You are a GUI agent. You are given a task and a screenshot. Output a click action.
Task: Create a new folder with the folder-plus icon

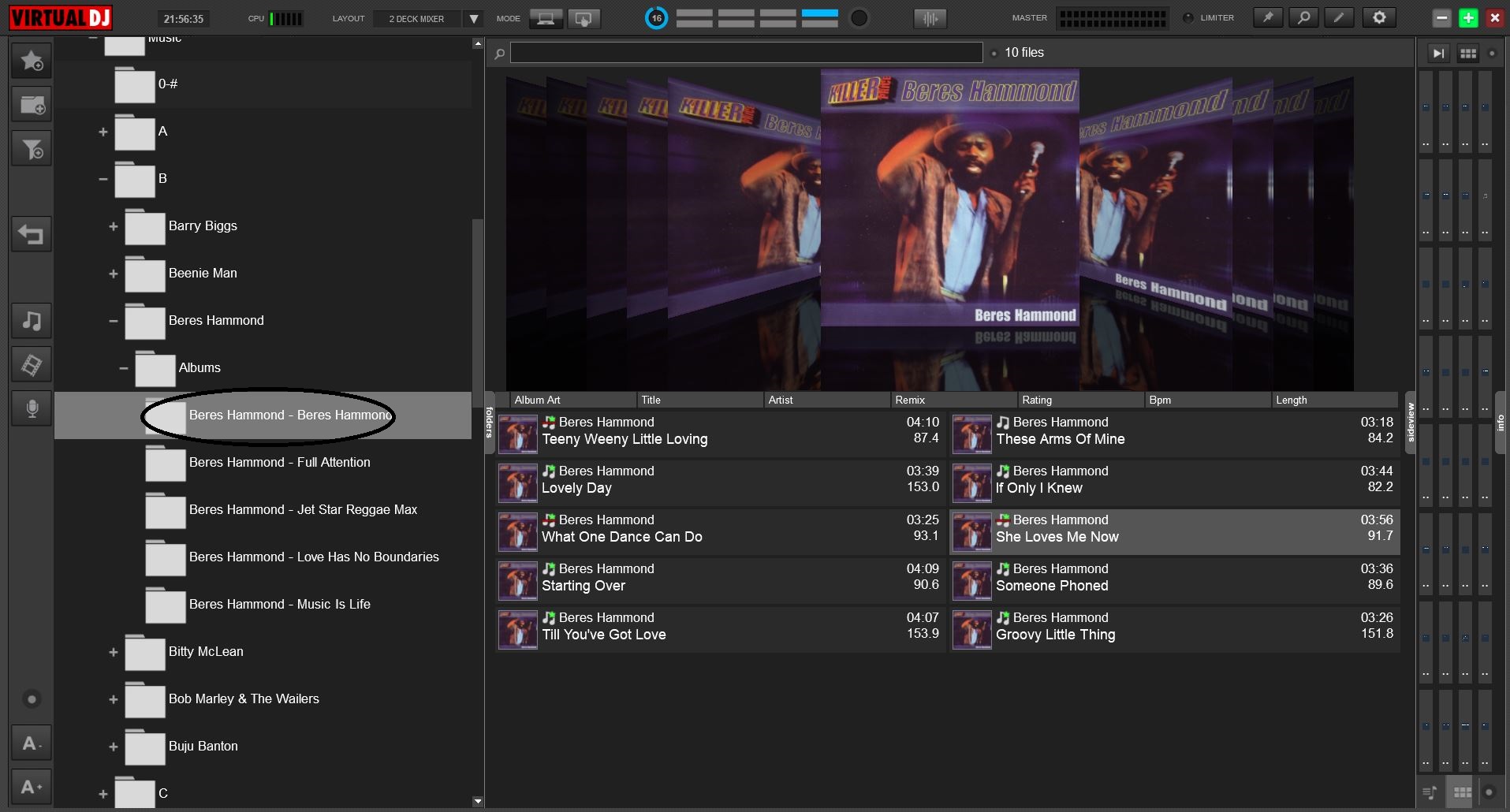pos(32,103)
